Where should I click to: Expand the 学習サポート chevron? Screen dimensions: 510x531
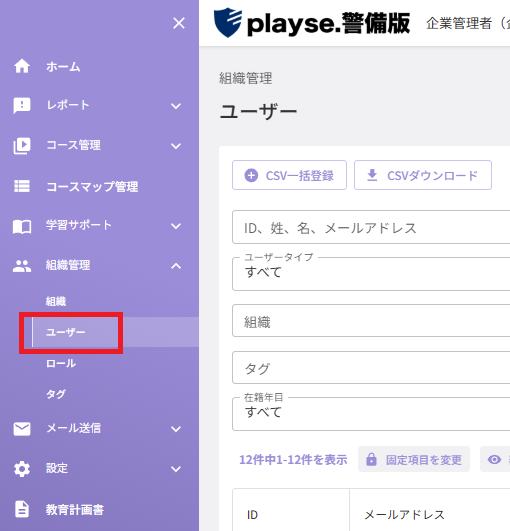coord(176,226)
